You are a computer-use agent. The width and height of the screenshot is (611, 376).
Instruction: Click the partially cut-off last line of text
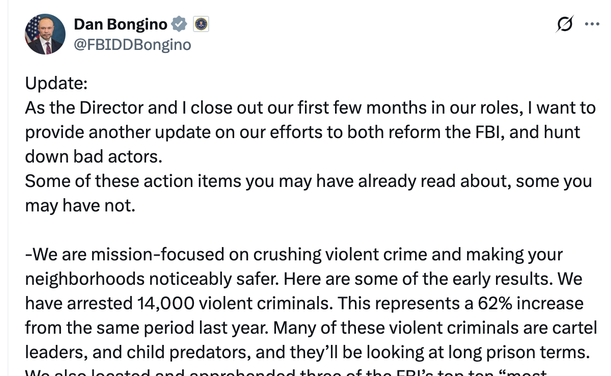(286, 372)
